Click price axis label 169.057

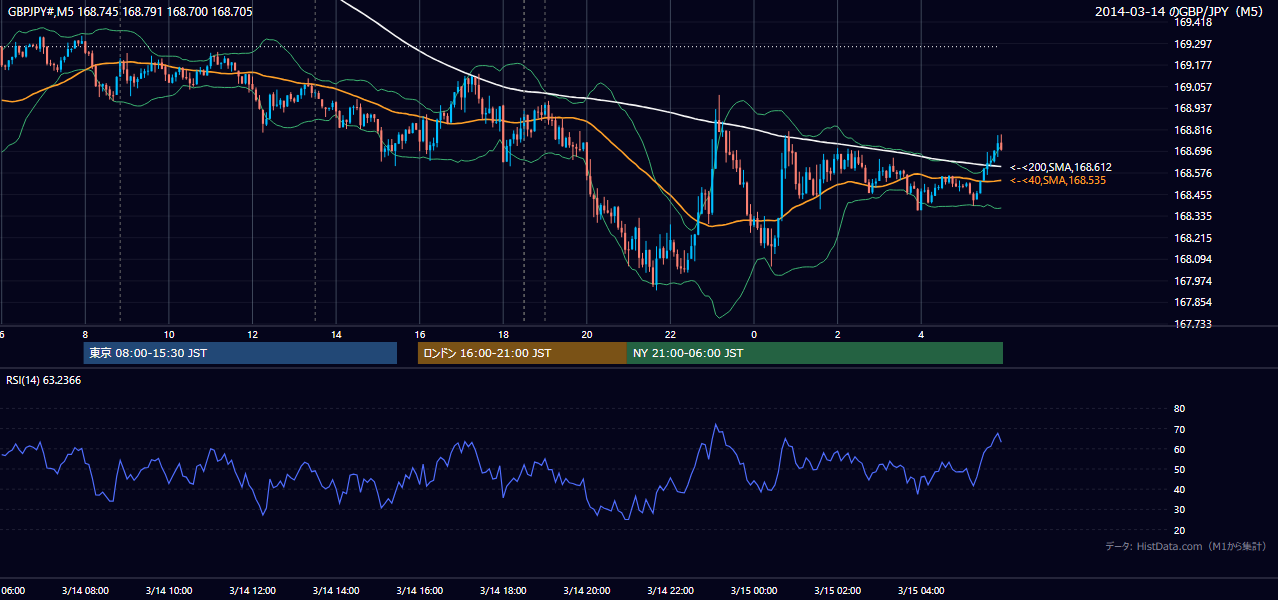click(1193, 87)
